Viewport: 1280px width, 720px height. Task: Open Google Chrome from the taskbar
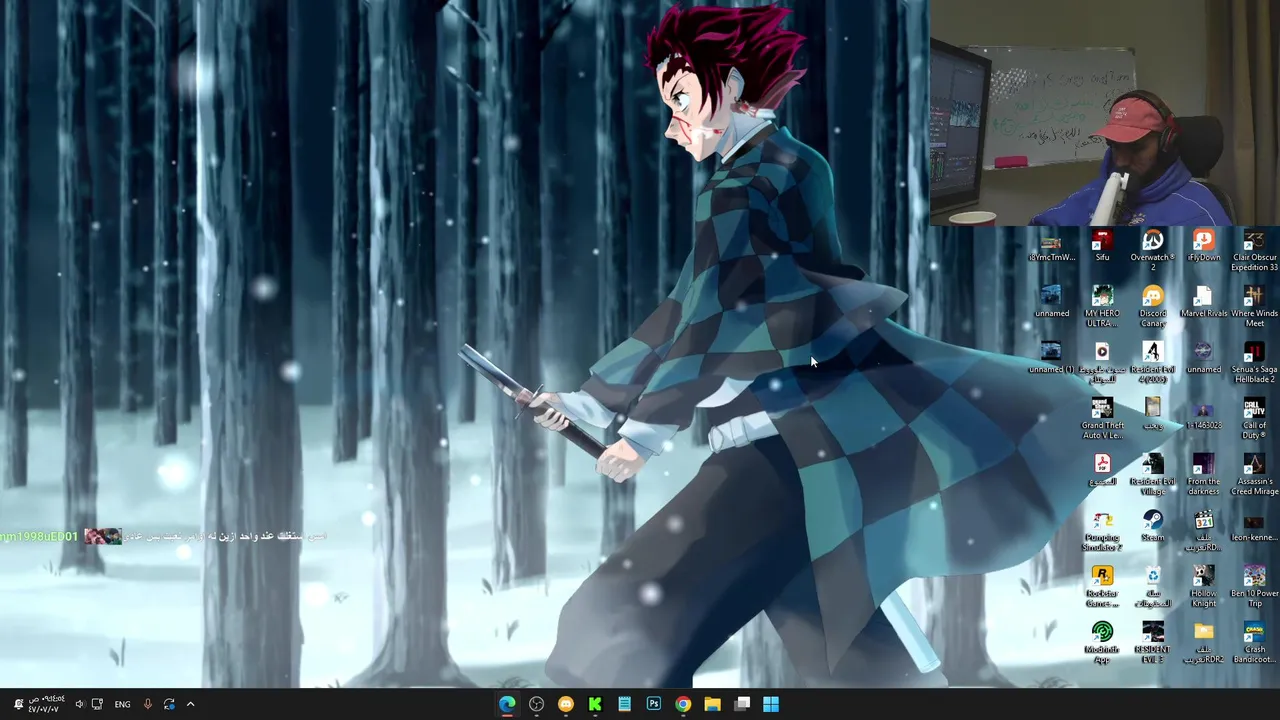683,704
